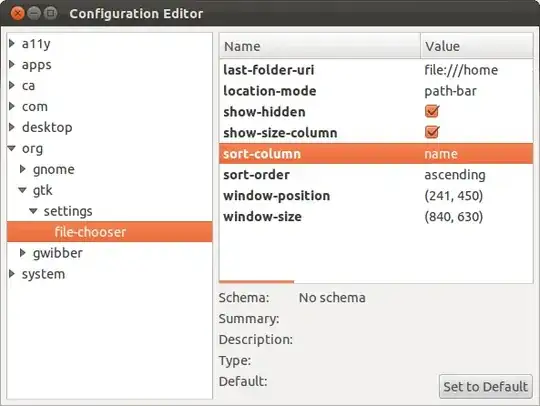
Task: Select the window-size key
Action: [262, 217]
